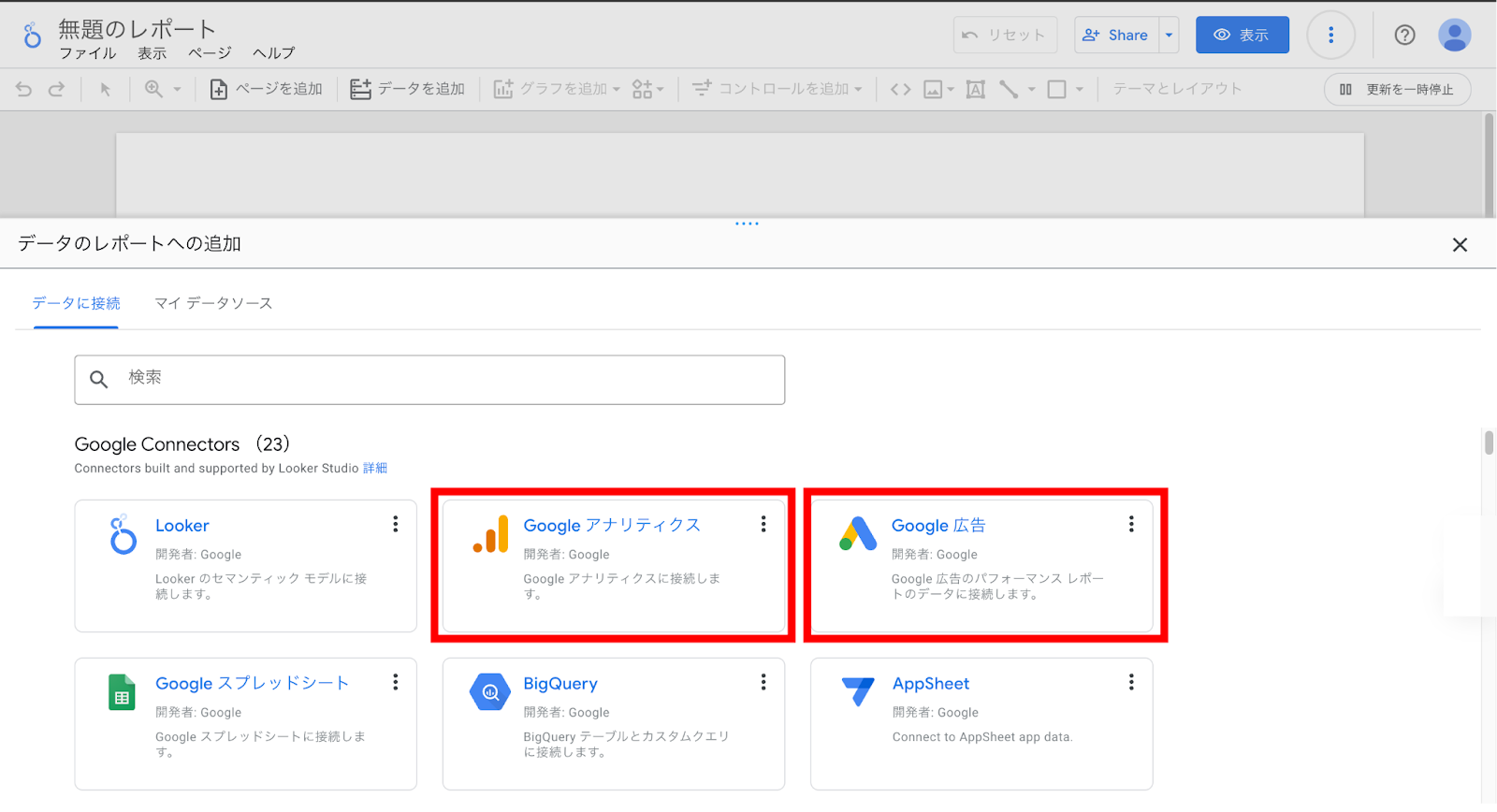This screenshot has height=812, width=1497.
Task: Switch to マイ データソース tab
Action: pos(213,303)
